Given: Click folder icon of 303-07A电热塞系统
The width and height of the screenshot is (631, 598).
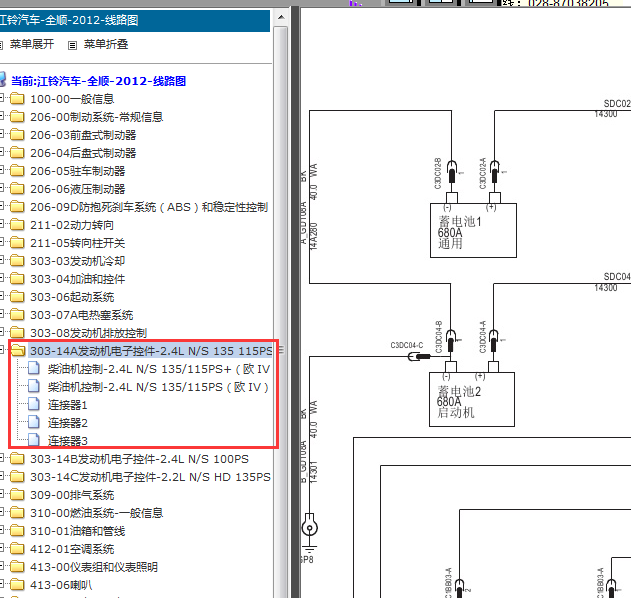Looking at the screenshot, I should (x=17, y=315).
